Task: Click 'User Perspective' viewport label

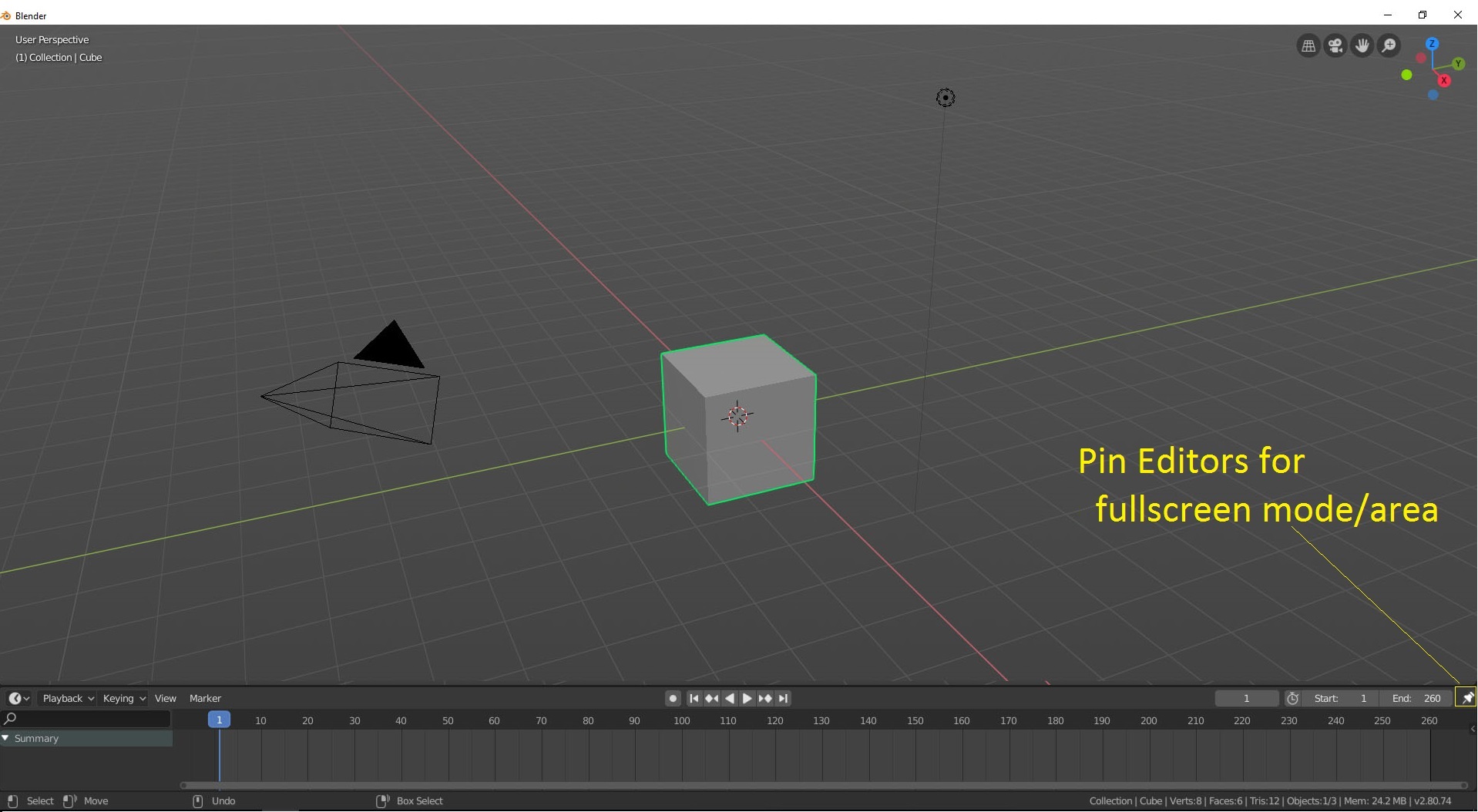Action: coord(52,39)
